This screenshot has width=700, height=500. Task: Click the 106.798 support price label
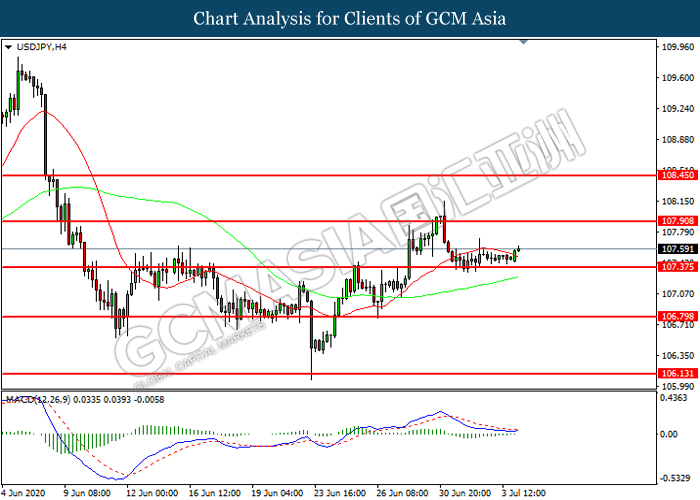pos(677,316)
